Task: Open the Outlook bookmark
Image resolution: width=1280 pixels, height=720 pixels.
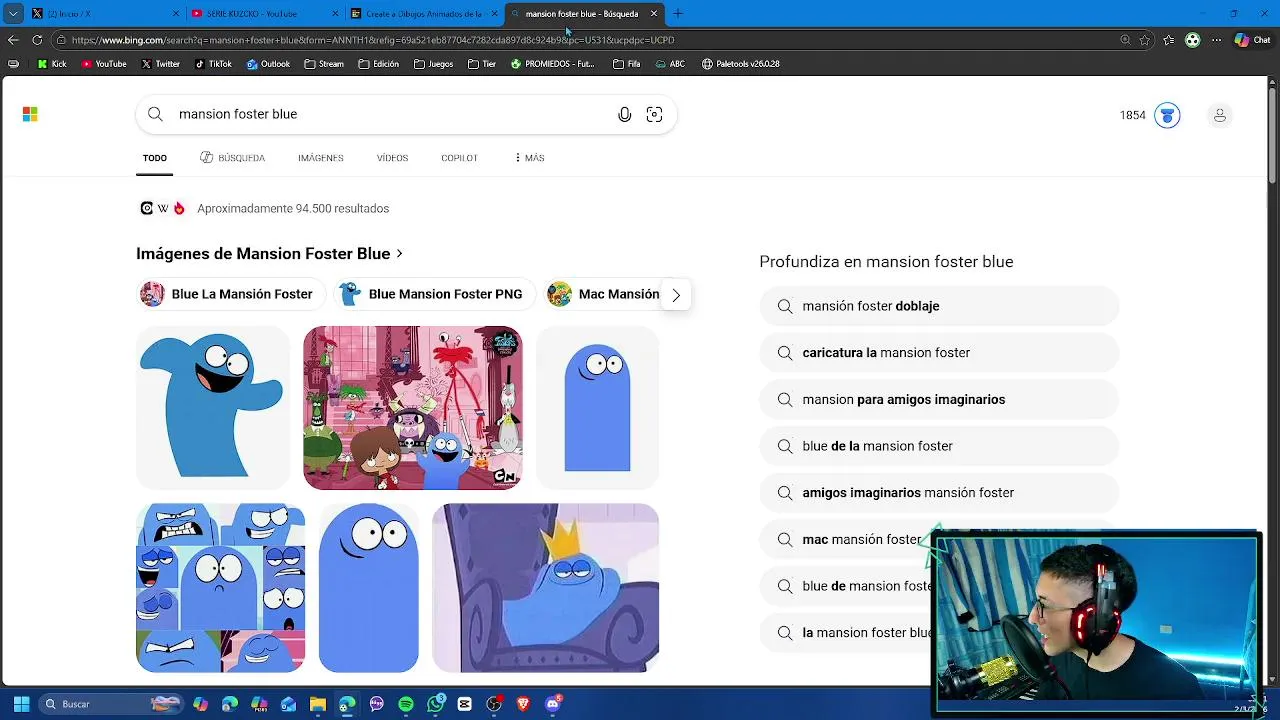Action: click(x=268, y=64)
